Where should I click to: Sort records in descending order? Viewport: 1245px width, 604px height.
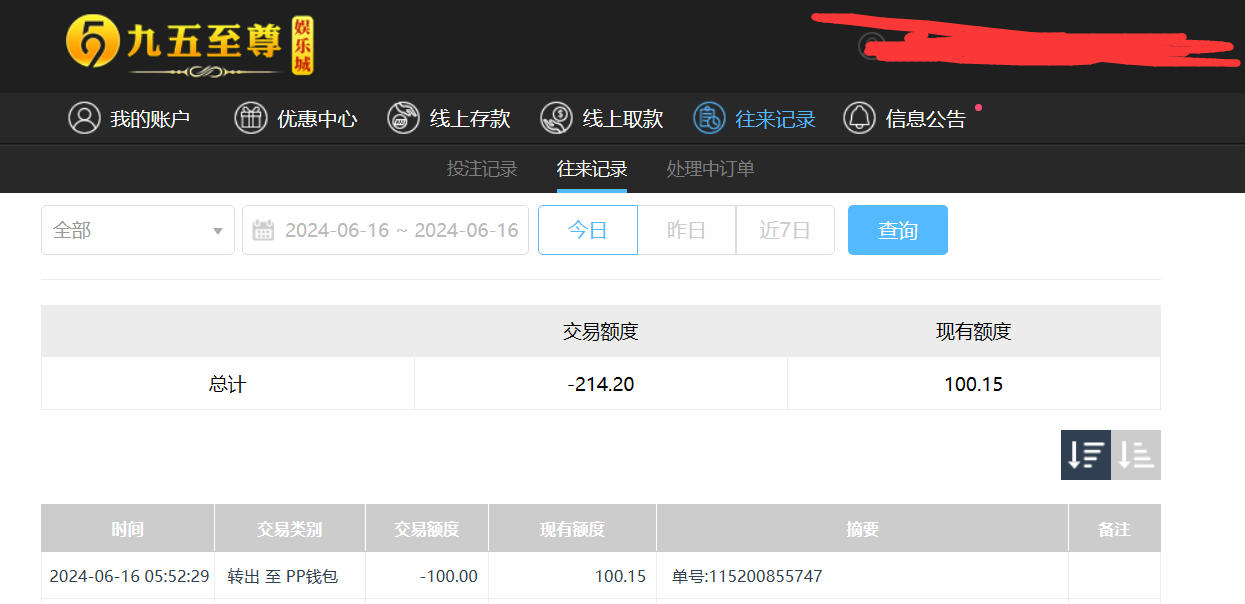1085,455
